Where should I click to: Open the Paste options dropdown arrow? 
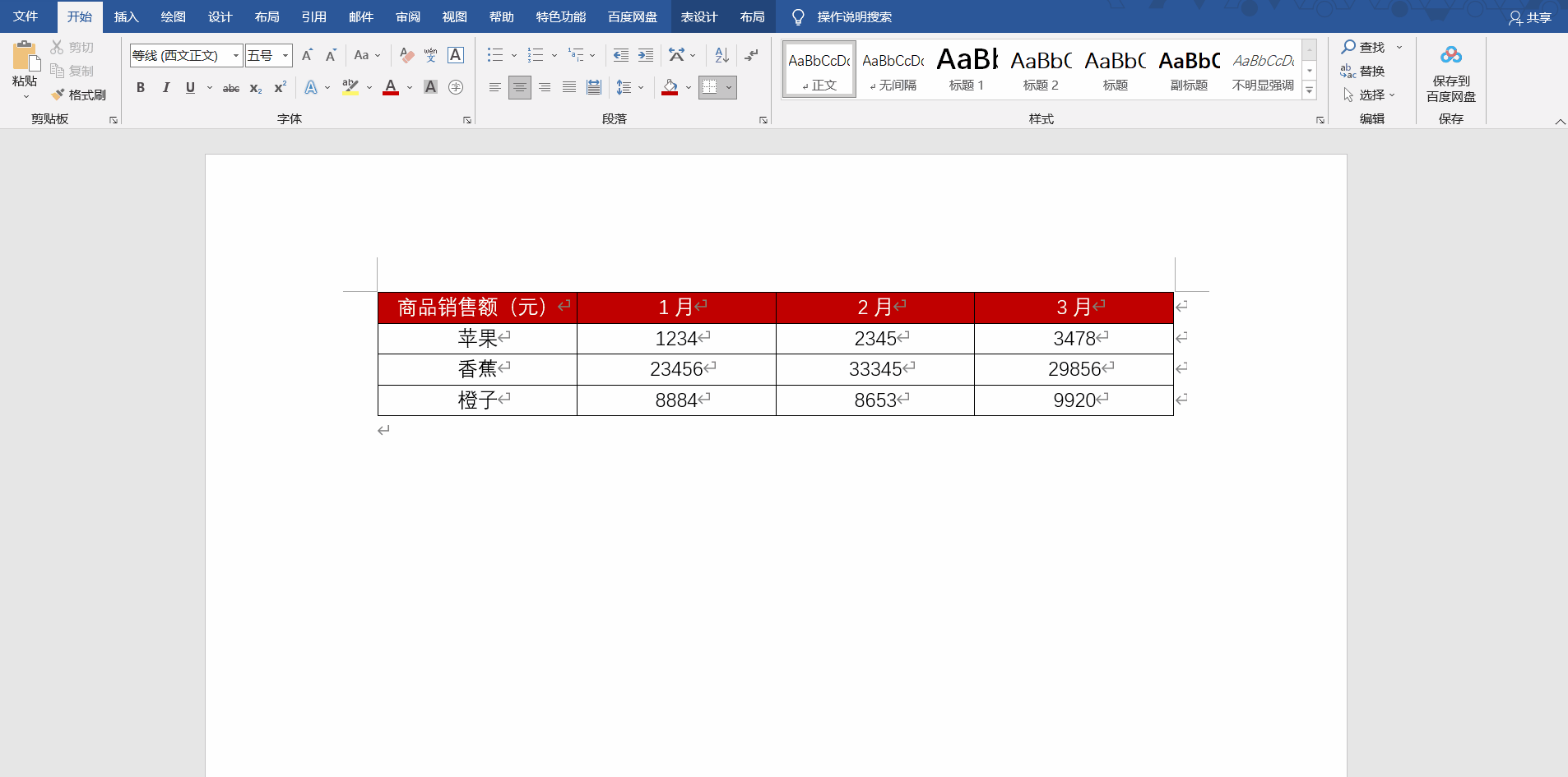pyautogui.click(x=26, y=96)
